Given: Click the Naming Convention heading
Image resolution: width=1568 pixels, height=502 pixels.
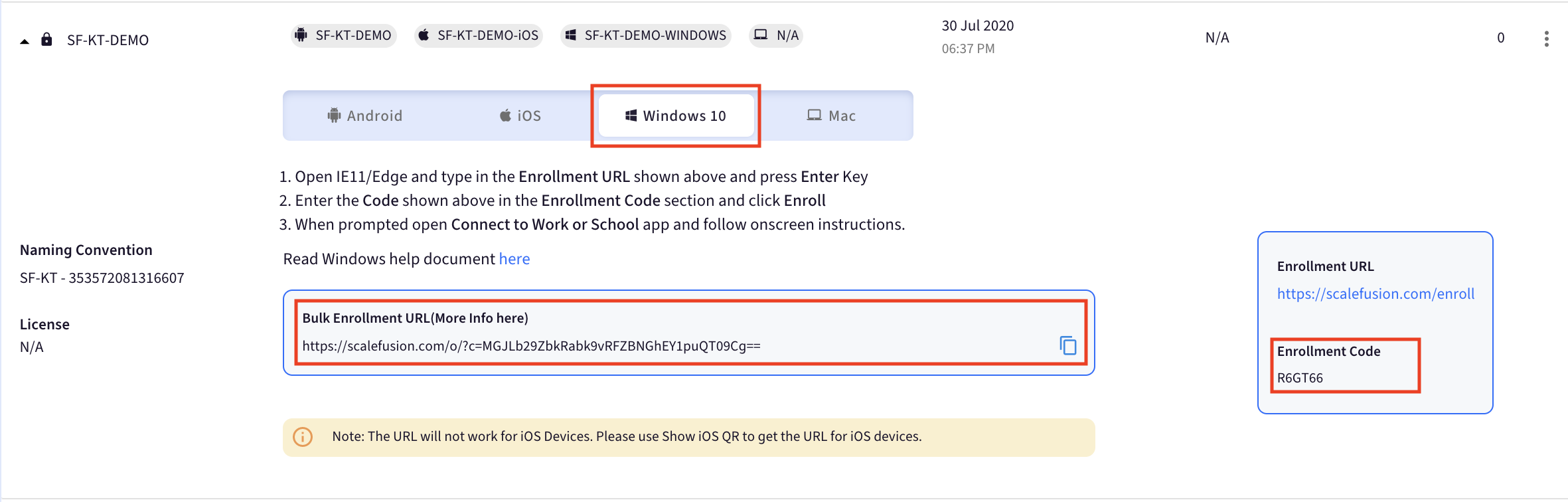Looking at the screenshot, I should [86, 250].
